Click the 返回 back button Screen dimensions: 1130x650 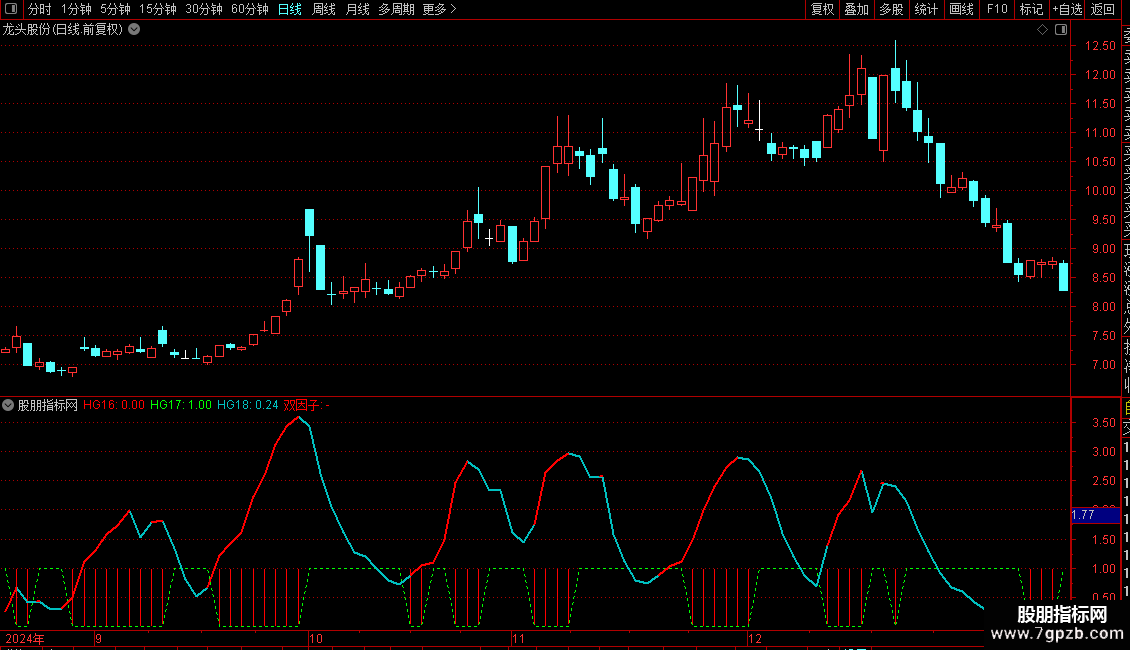click(1103, 9)
